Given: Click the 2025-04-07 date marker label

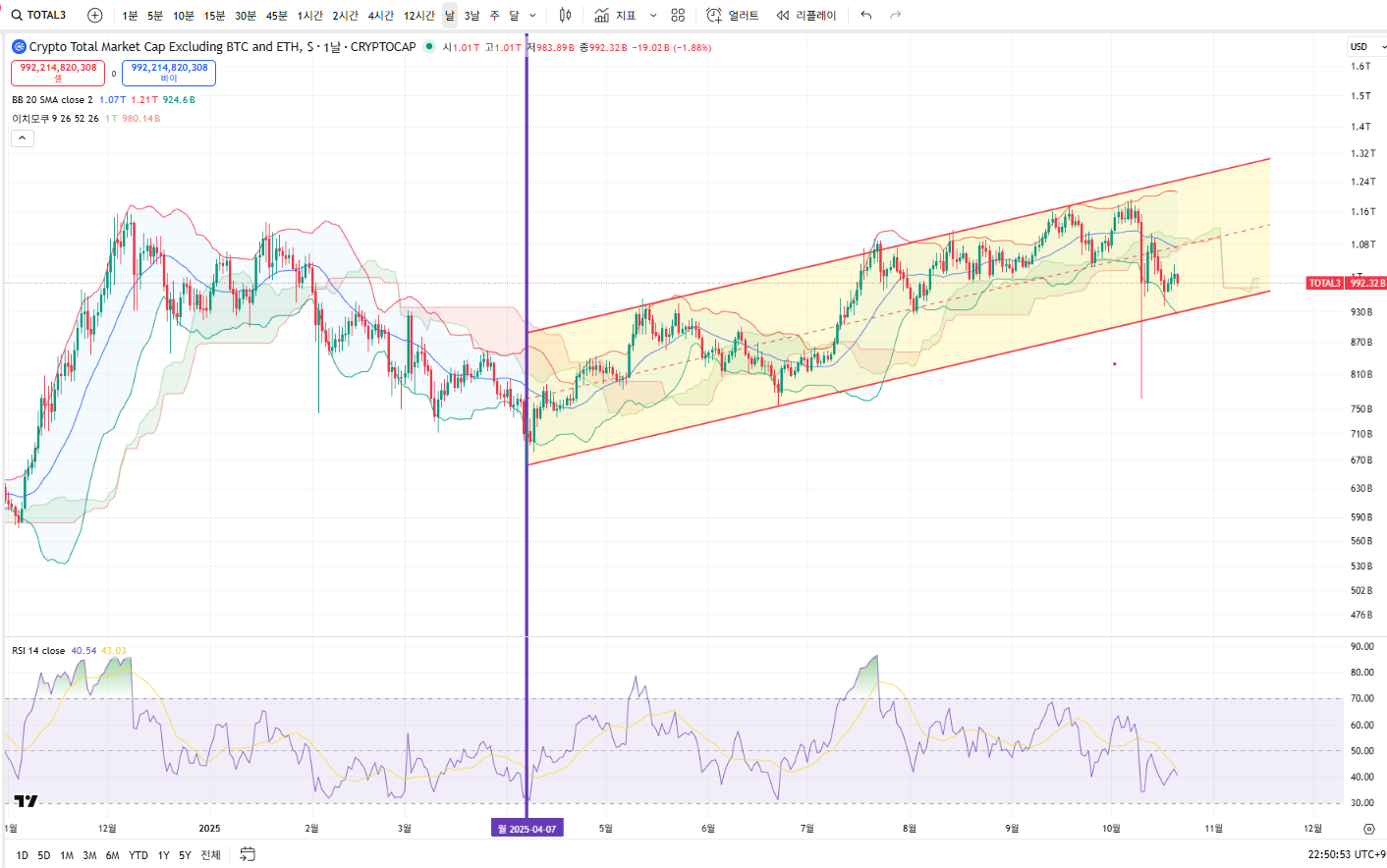Looking at the screenshot, I should click(x=527, y=829).
